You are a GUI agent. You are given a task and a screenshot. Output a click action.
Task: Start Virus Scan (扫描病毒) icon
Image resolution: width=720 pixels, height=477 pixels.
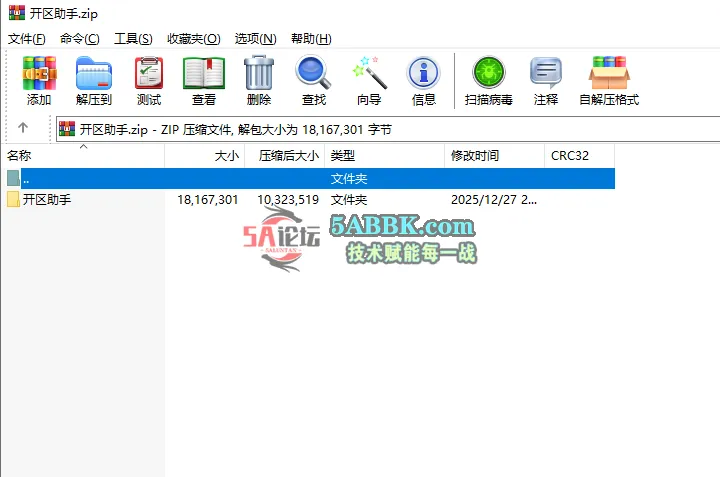[x=489, y=80]
